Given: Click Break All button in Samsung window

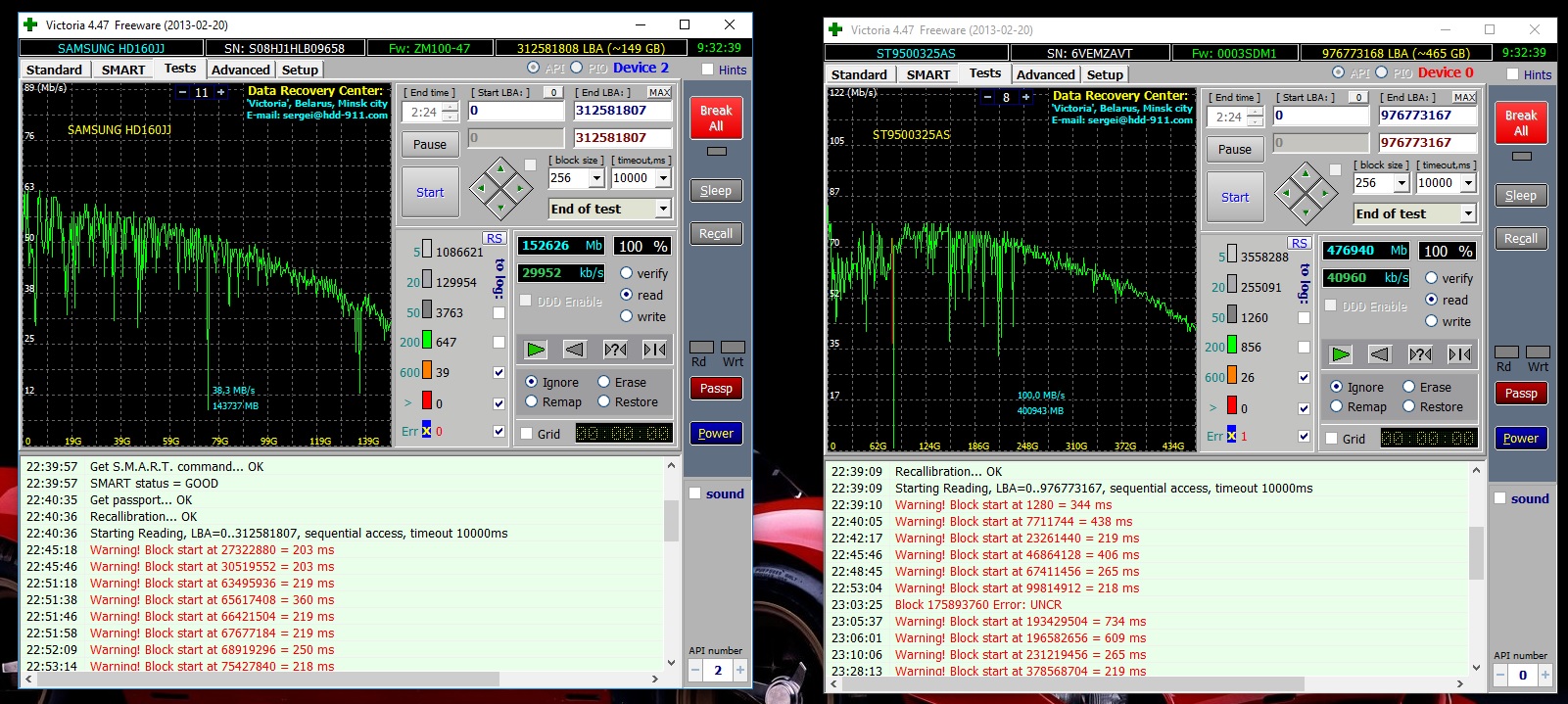Looking at the screenshot, I should (716, 118).
